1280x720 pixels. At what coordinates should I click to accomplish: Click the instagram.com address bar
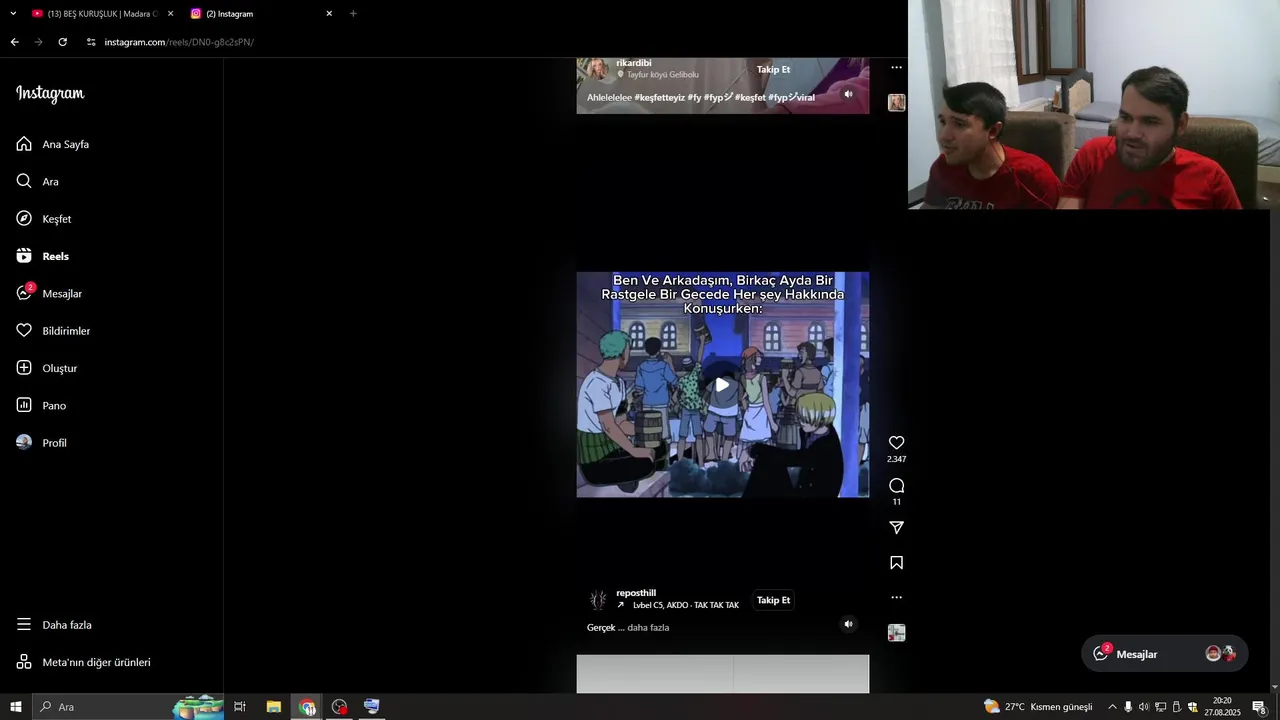click(x=179, y=42)
